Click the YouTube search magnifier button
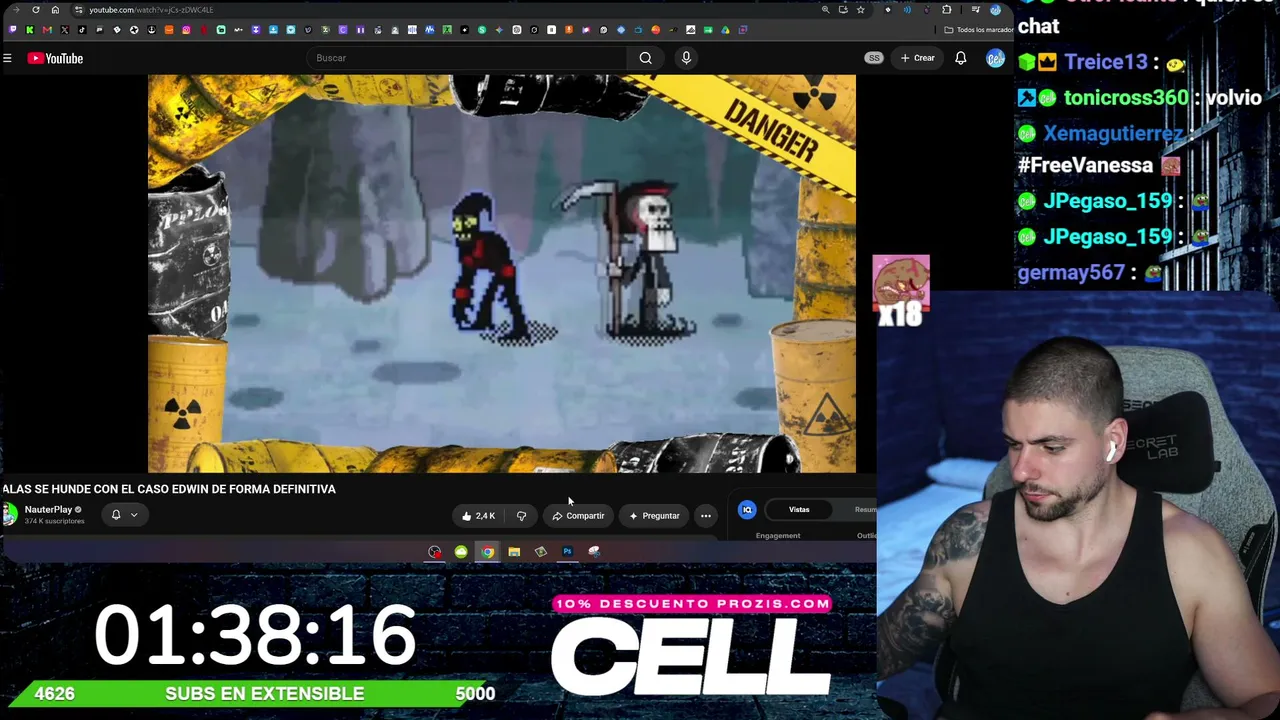 pyautogui.click(x=645, y=58)
